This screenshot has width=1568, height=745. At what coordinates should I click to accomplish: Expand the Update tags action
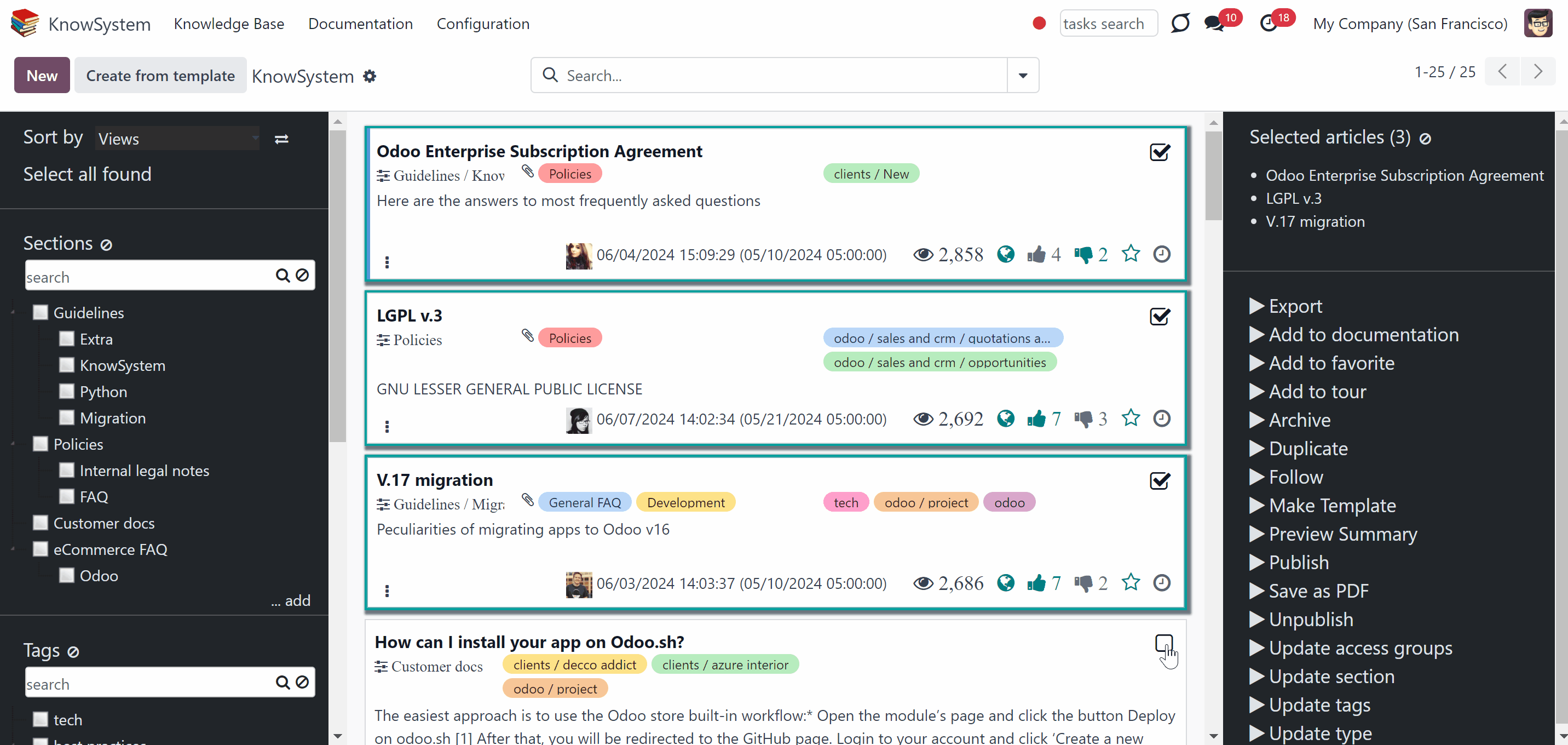[1309, 705]
